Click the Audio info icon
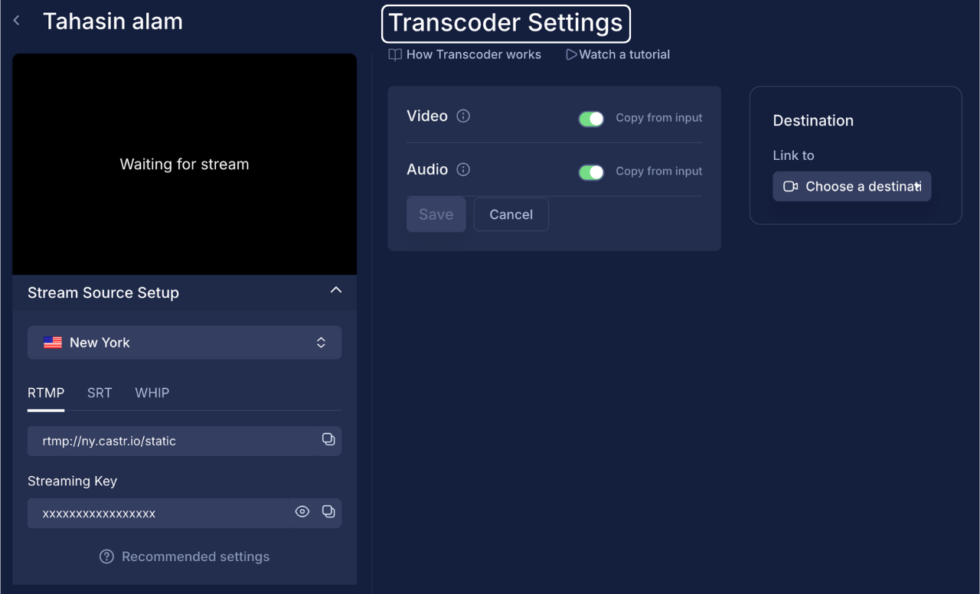Screen dimensions: 980x594 463,169
